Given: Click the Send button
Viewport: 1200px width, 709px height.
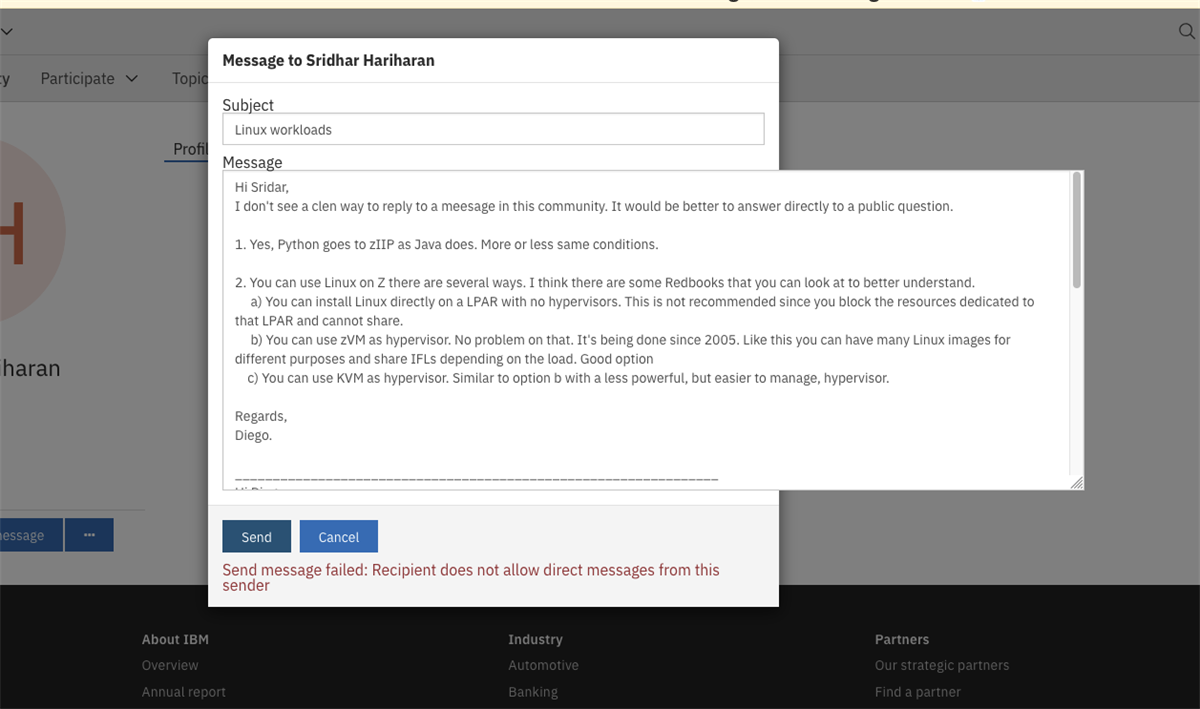Looking at the screenshot, I should pos(256,537).
